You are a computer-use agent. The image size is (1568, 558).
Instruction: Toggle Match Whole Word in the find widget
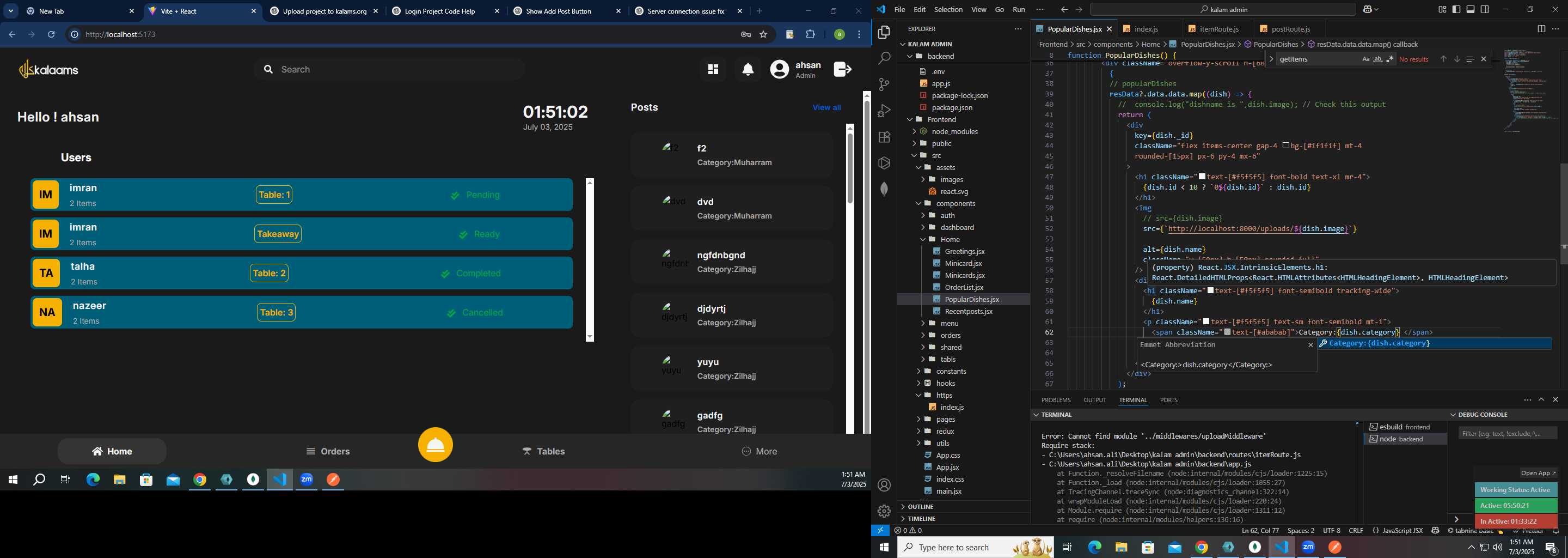click(1377, 59)
